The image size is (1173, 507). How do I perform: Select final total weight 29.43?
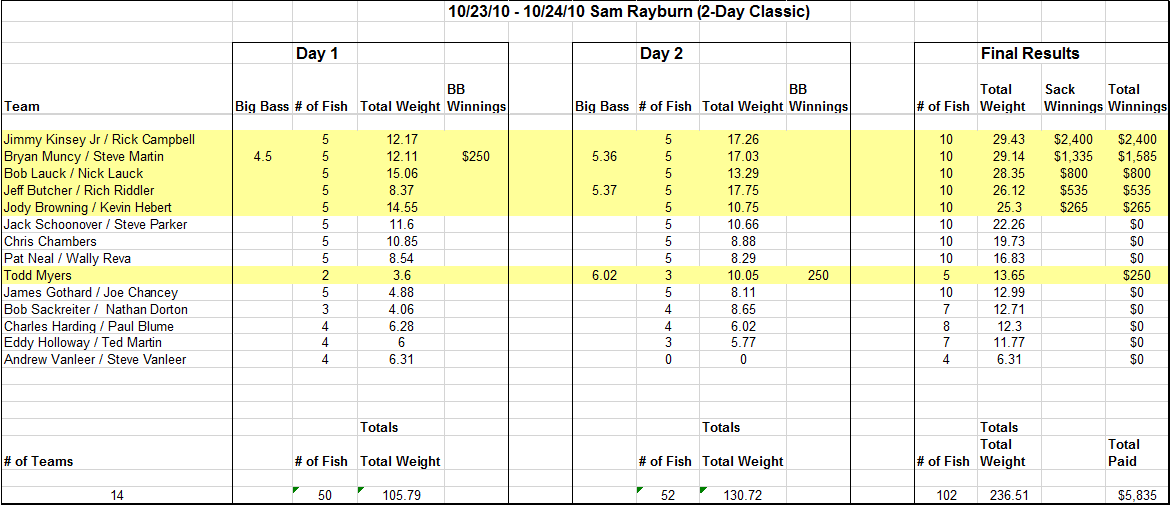[x=1010, y=139]
